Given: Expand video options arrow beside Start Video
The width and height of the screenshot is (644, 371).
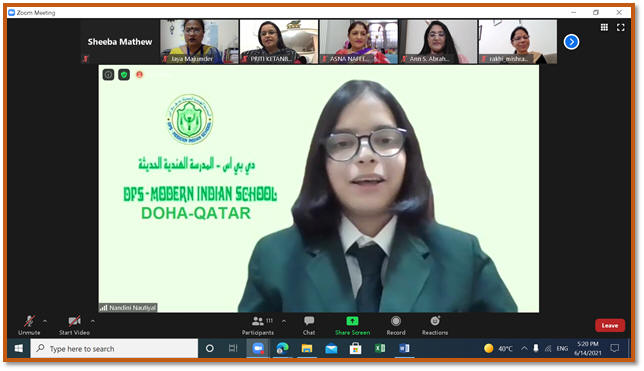Looking at the screenshot, I should [93, 321].
